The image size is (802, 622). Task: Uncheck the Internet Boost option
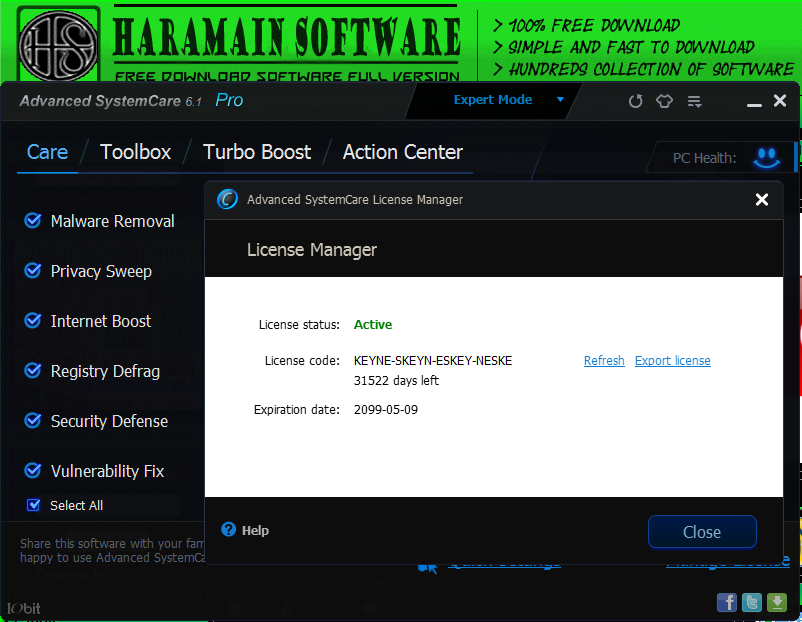tap(33, 321)
